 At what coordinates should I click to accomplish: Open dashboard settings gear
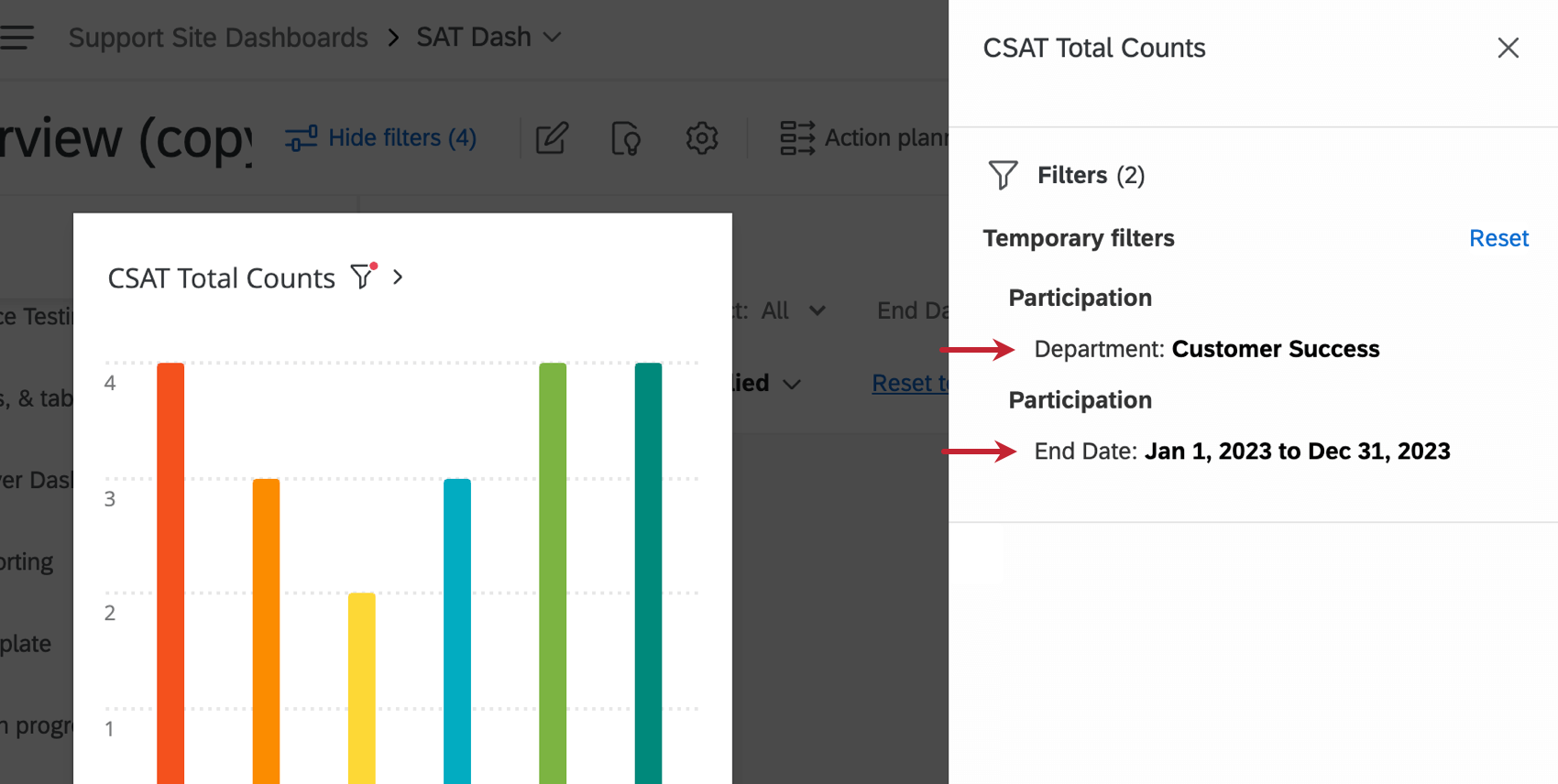point(701,138)
